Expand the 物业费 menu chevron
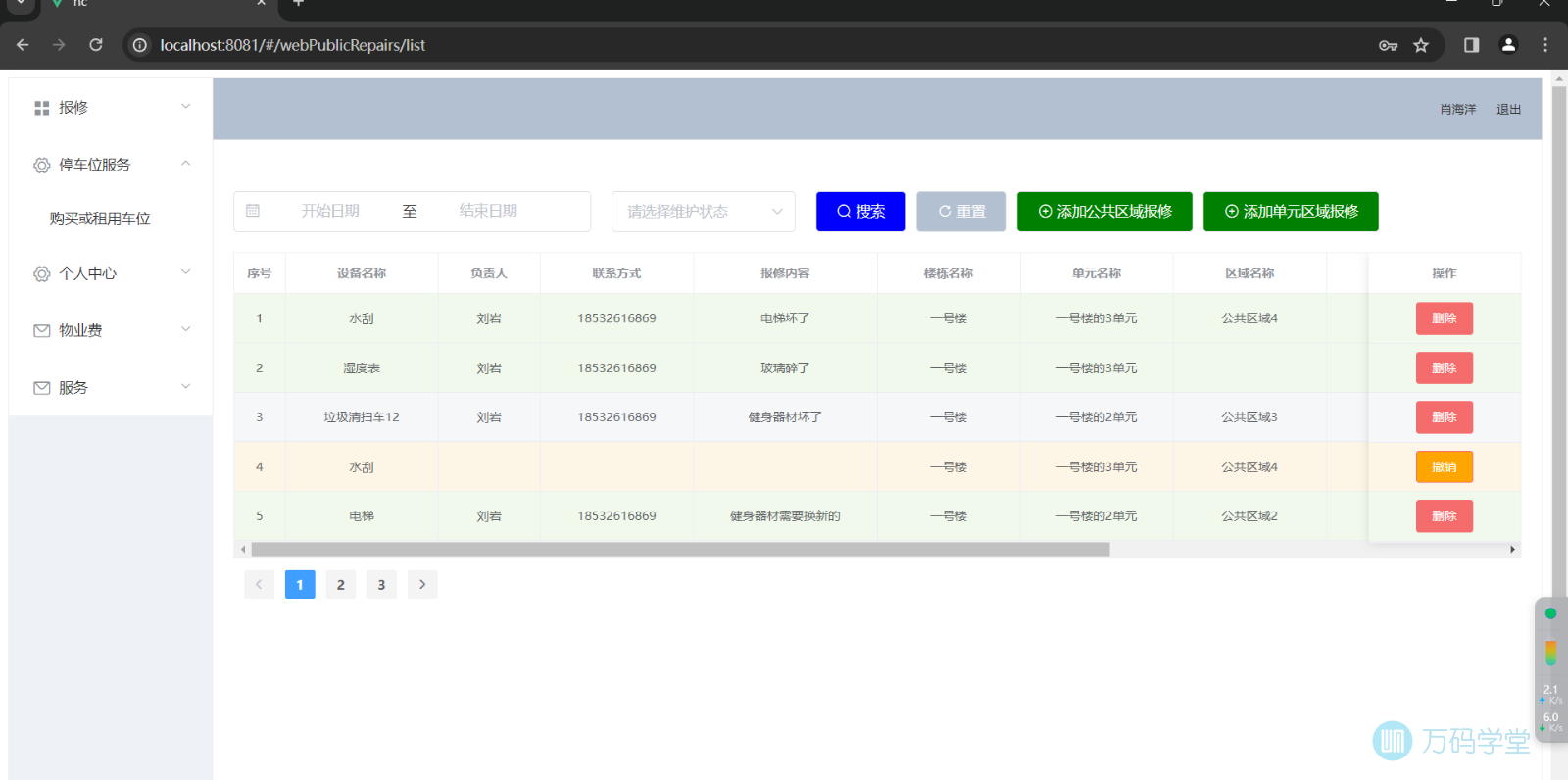 tap(186, 329)
